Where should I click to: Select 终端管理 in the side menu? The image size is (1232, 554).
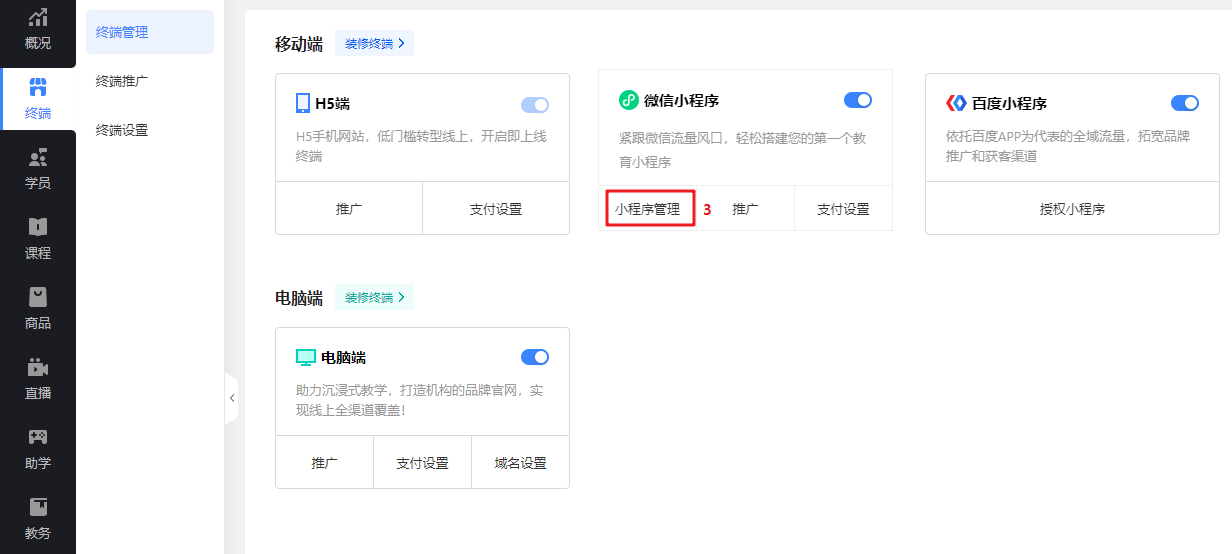[150, 32]
